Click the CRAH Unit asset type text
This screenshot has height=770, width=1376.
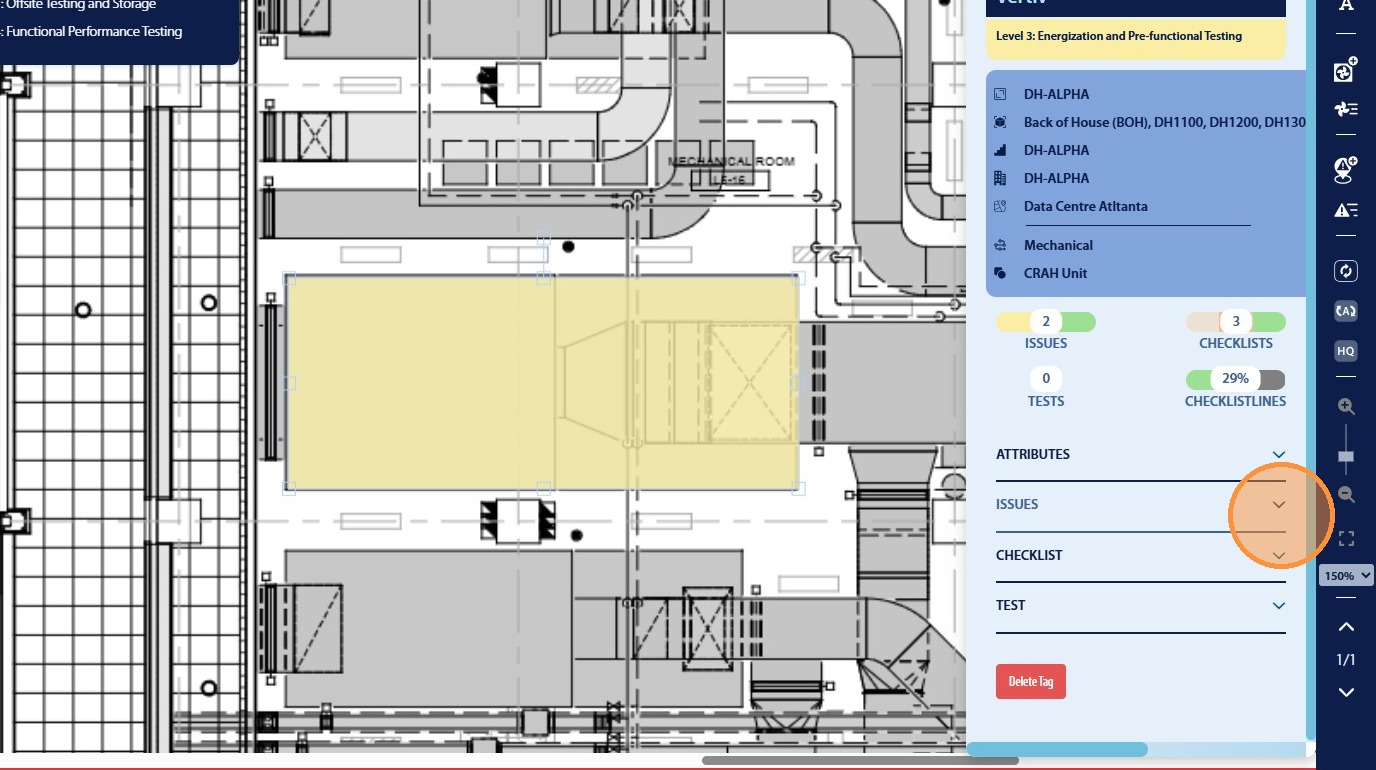click(x=1055, y=273)
